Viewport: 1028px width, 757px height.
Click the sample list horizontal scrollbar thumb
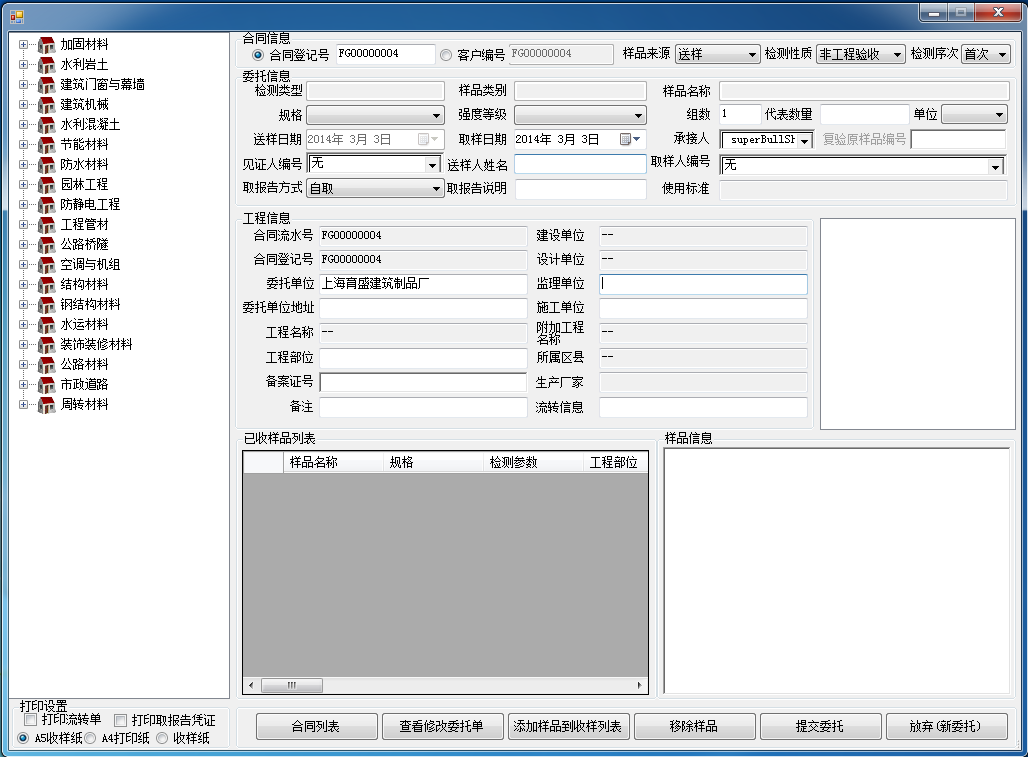(x=292, y=685)
